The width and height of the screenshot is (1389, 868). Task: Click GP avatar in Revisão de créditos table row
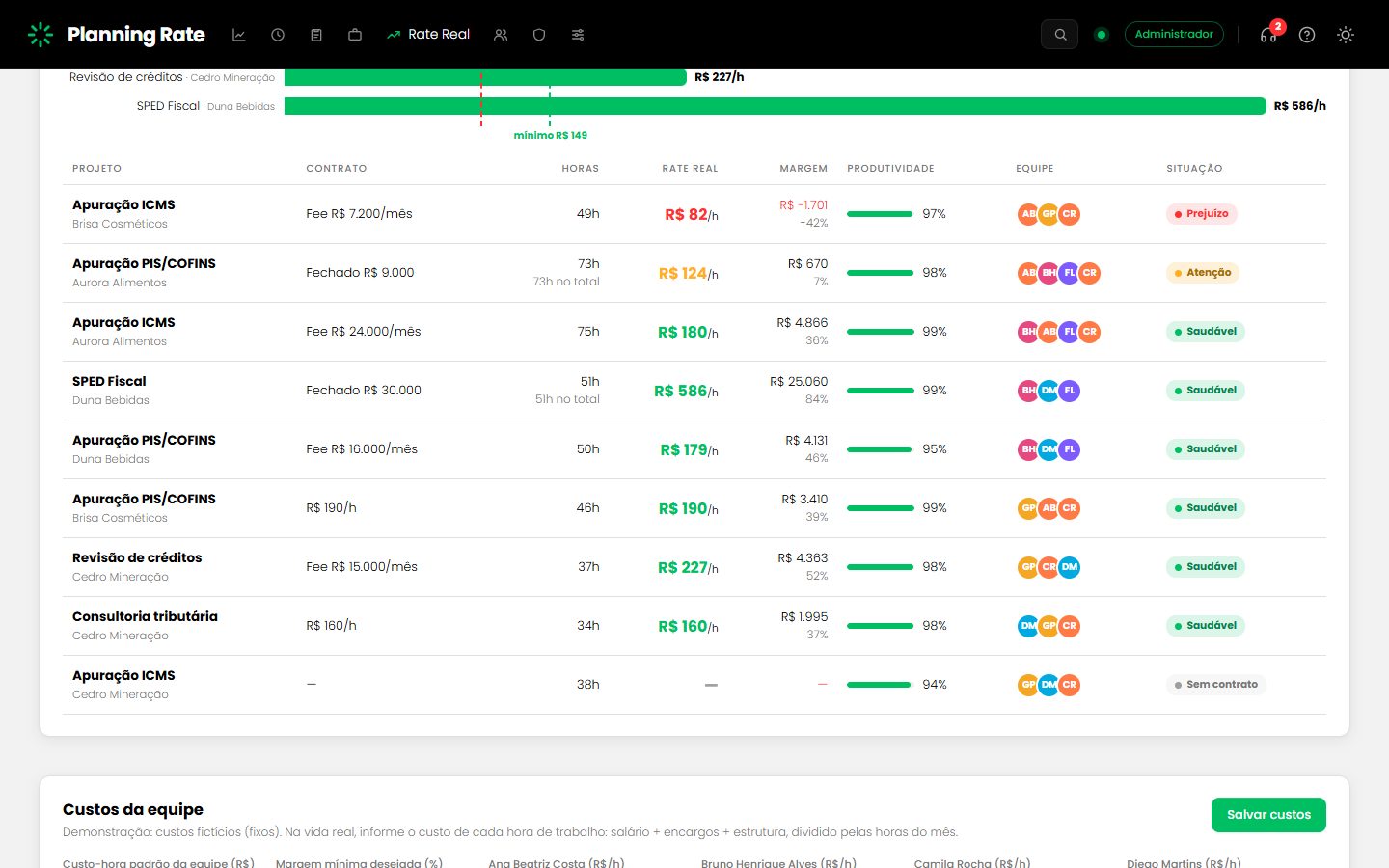point(1028,567)
